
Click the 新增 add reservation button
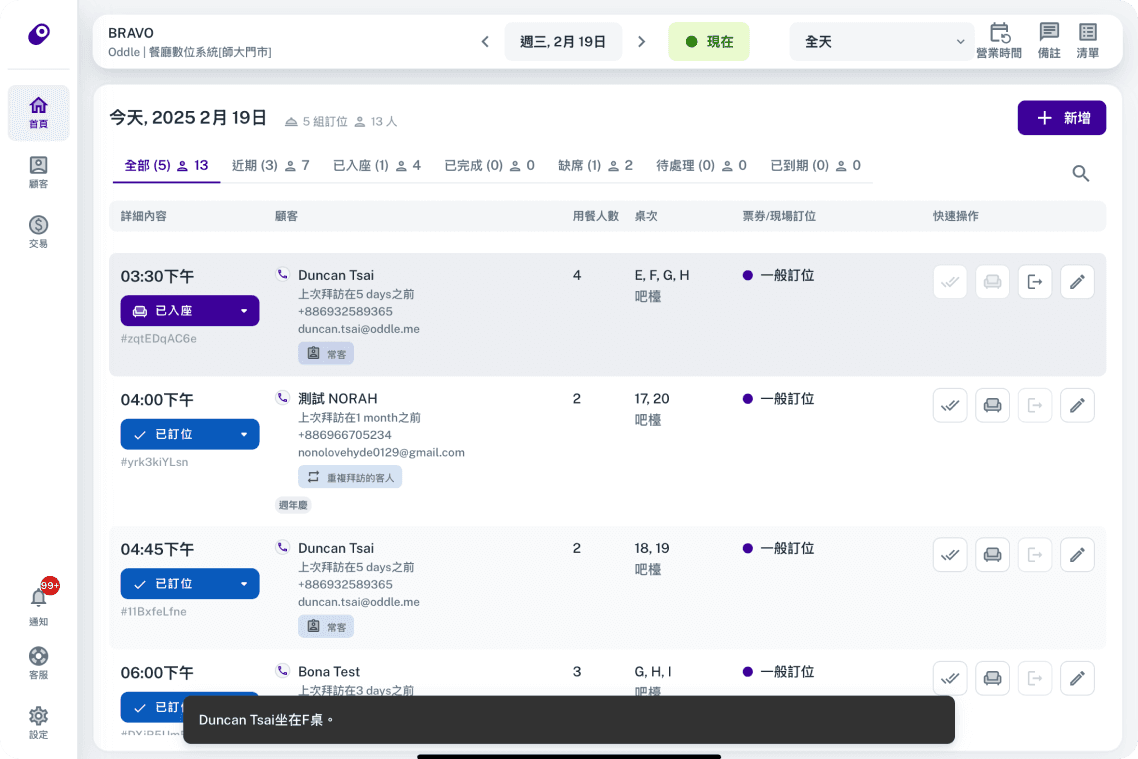(1061, 118)
